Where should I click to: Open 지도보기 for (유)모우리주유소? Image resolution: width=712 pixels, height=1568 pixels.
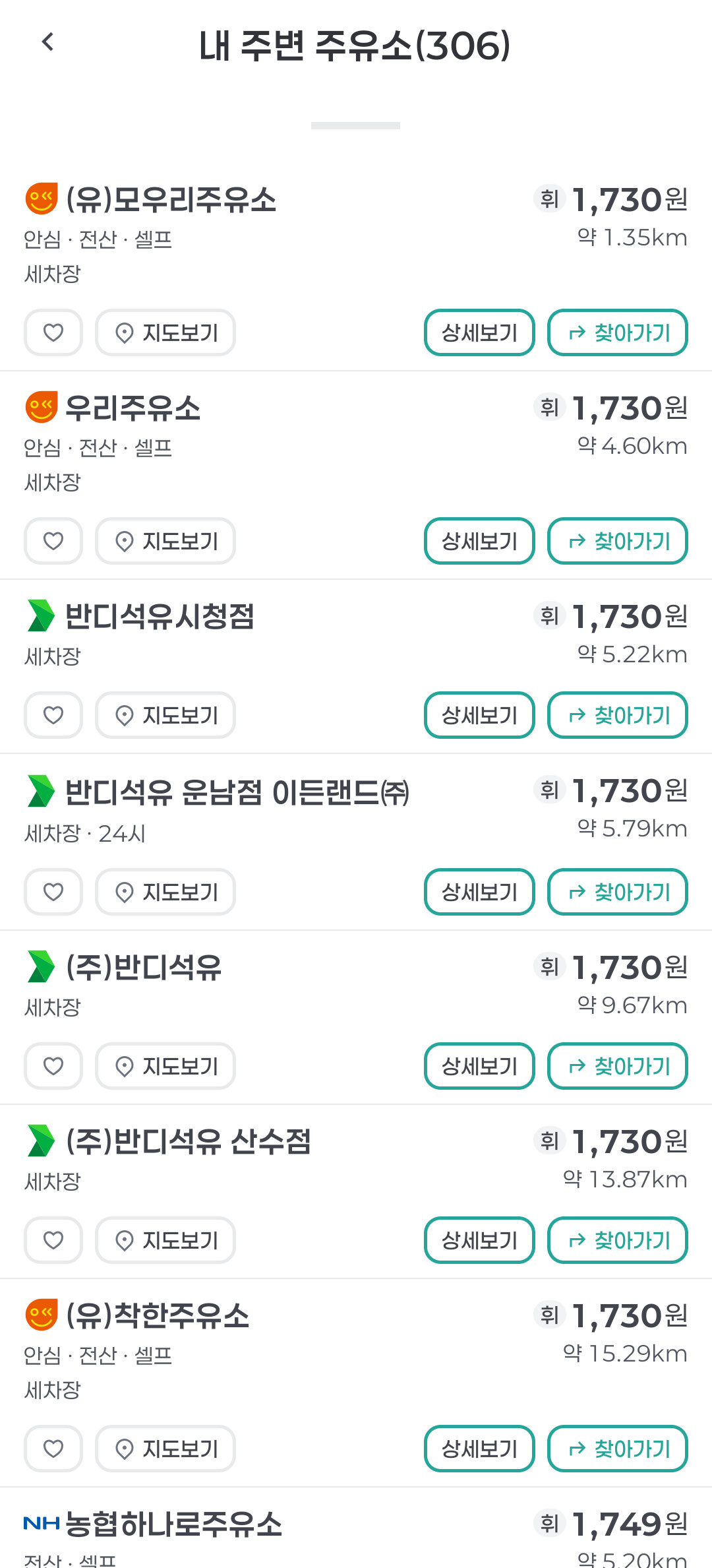coord(165,332)
